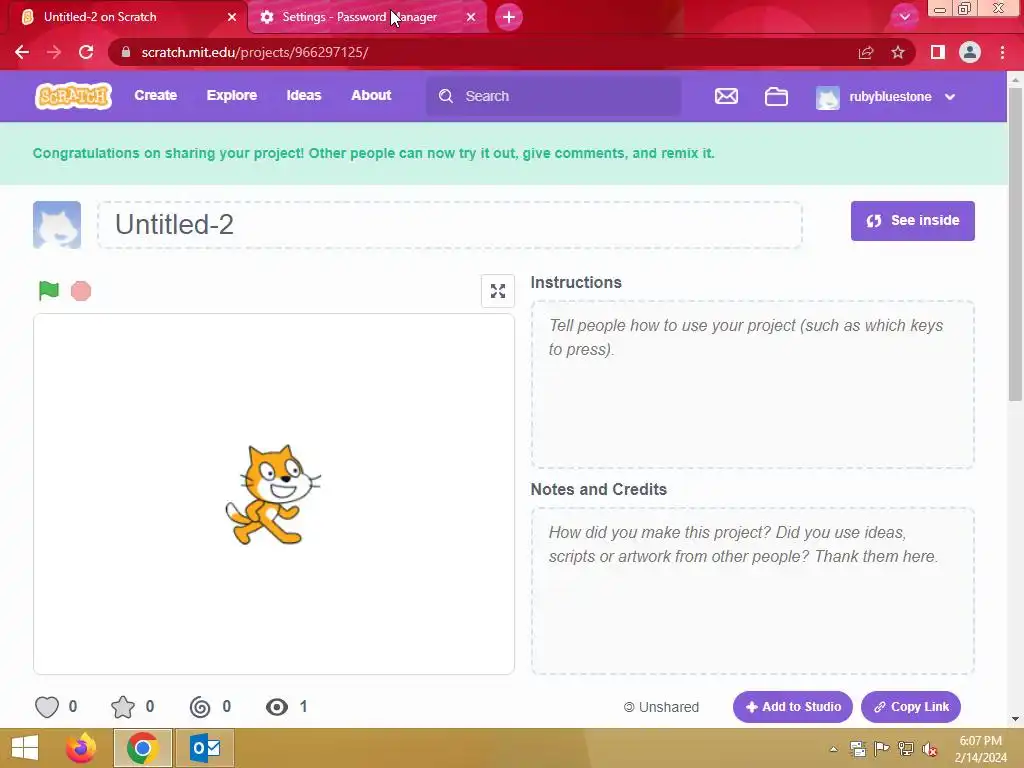Viewport: 1024px width, 768px height.
Task: Click the search magnifier icon
Action: pyautogui.click(x=446, y=96)
